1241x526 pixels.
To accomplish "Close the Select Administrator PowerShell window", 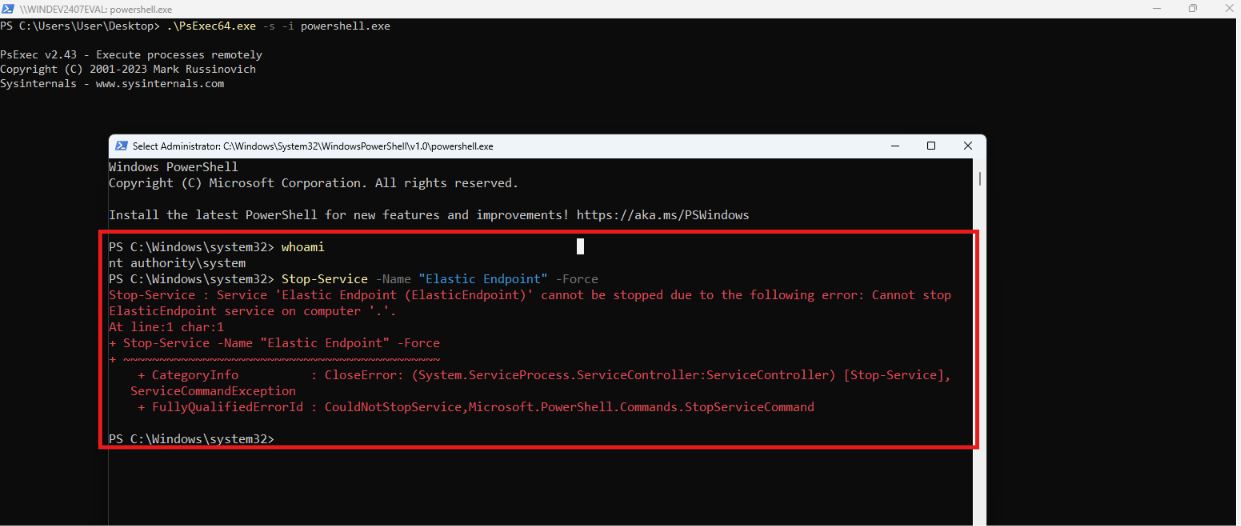I will 968,146.
